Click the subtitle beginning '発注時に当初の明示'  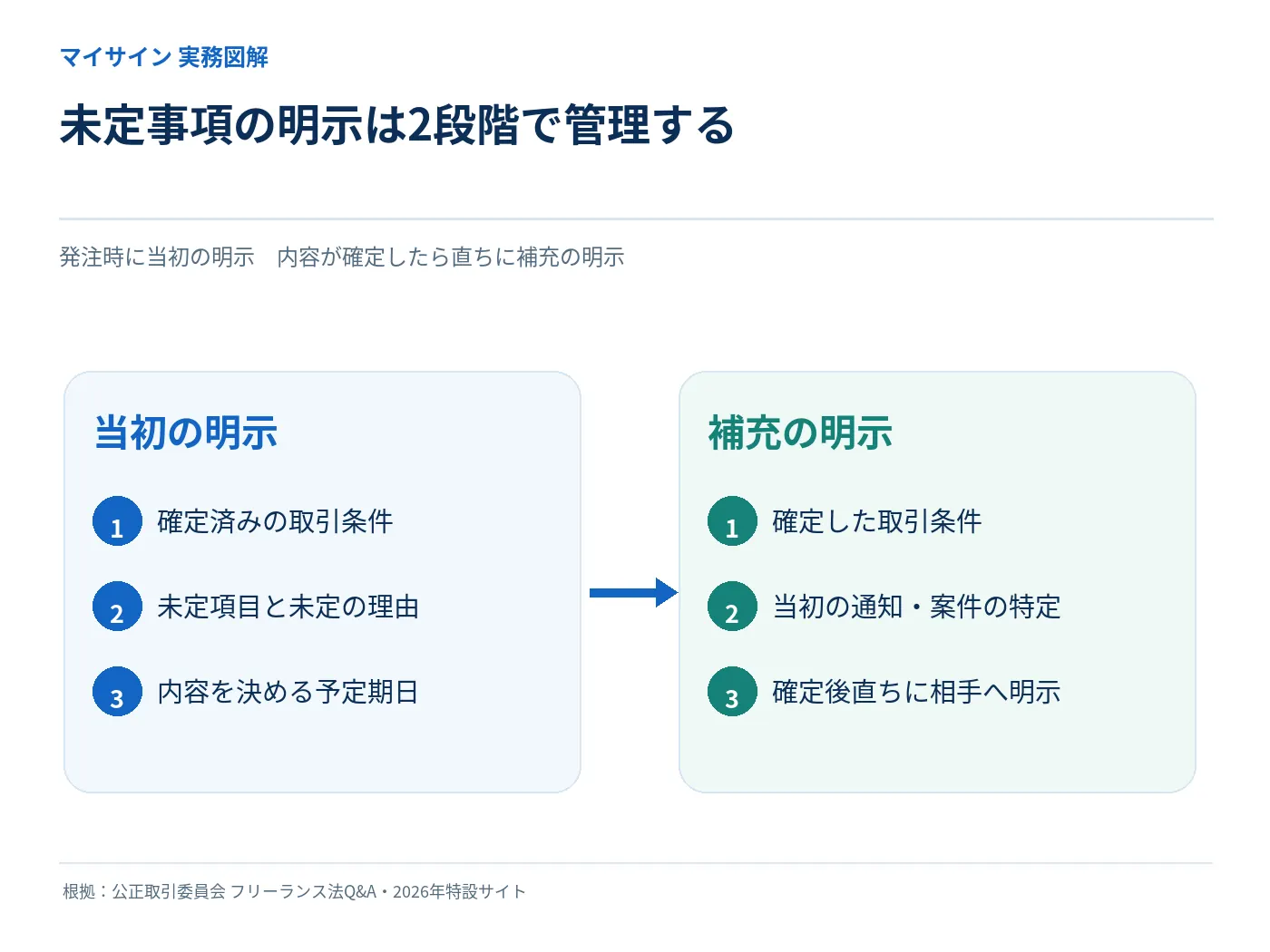[342, 257]
